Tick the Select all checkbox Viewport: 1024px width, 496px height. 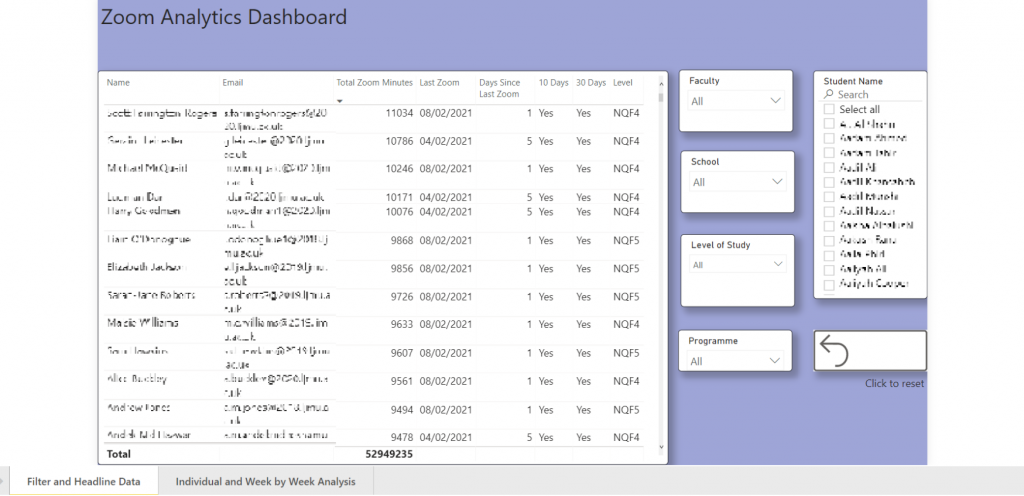pos(829,109)
